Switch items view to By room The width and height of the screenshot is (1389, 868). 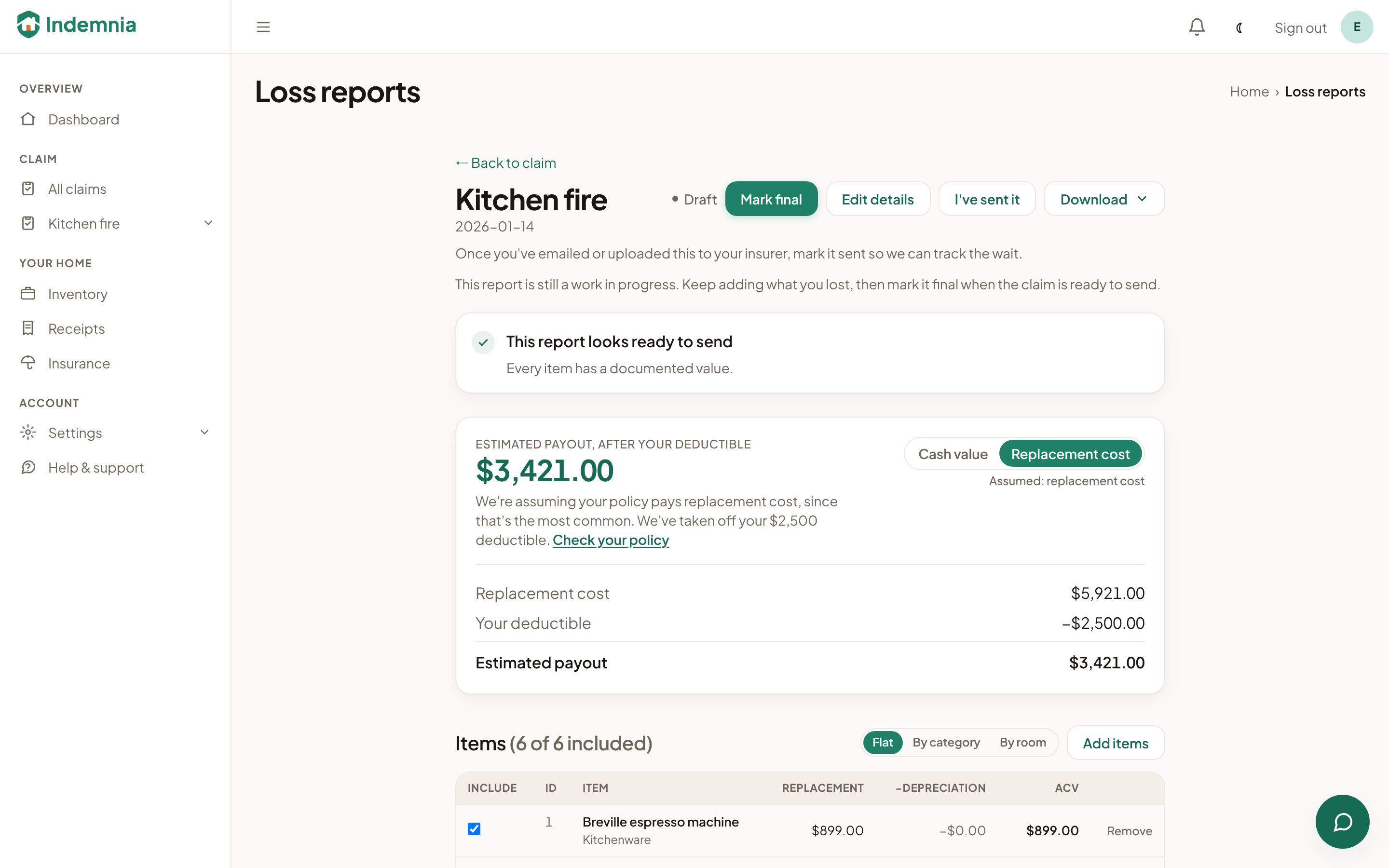coord(1022,742)
